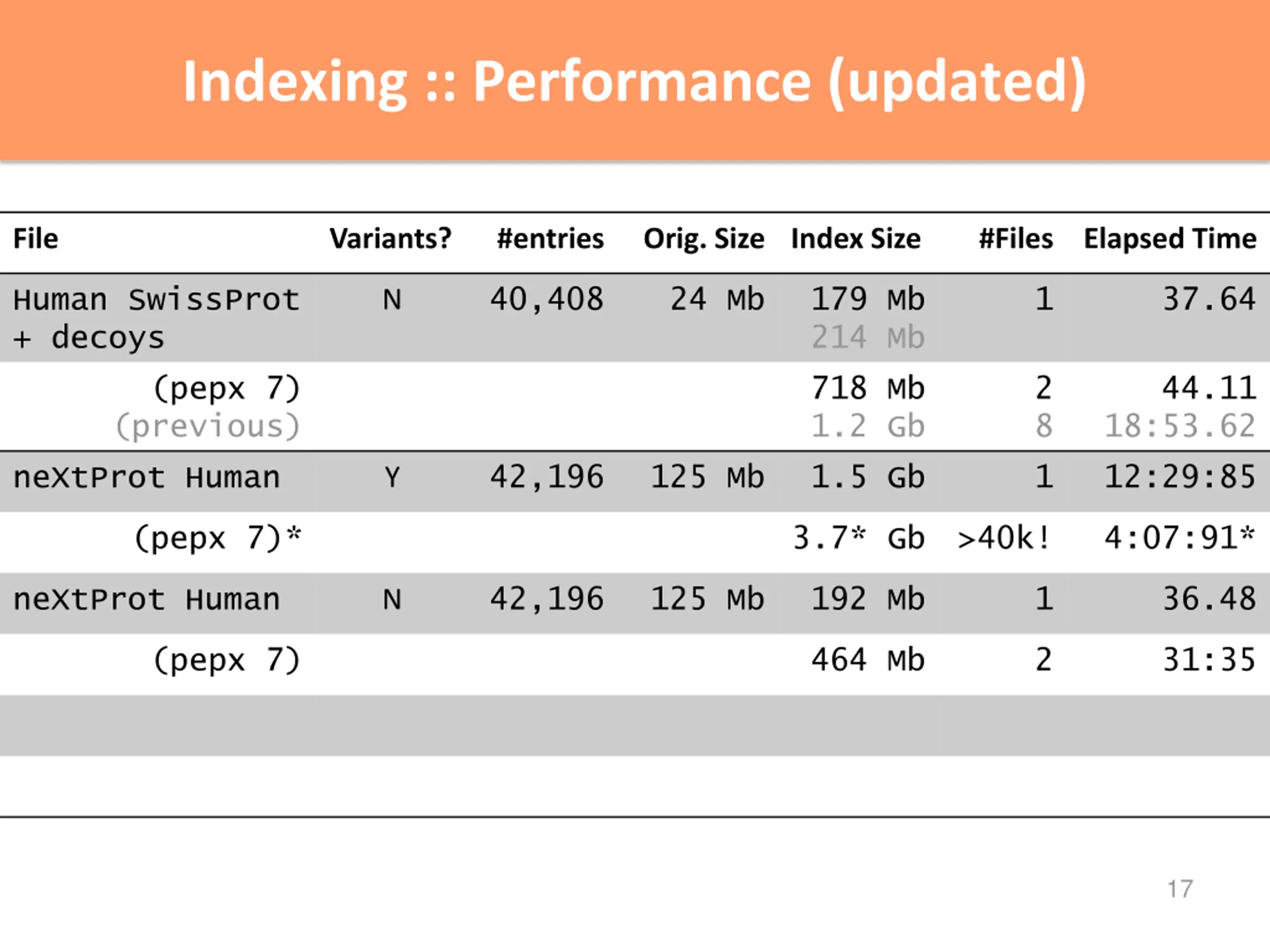This screenshot has width=1270, height=952.
Task: Select the 'Elapsed Time' column header
Action: click(1170, 238)
